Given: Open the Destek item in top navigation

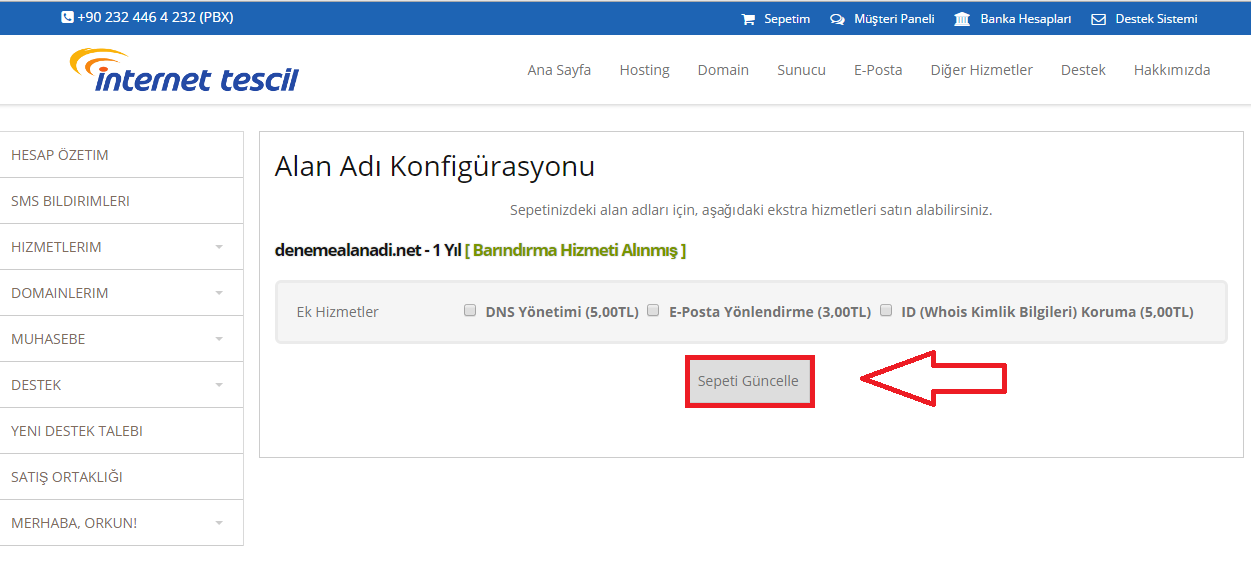Looking at the screenshot, I should coord(1083,70).
